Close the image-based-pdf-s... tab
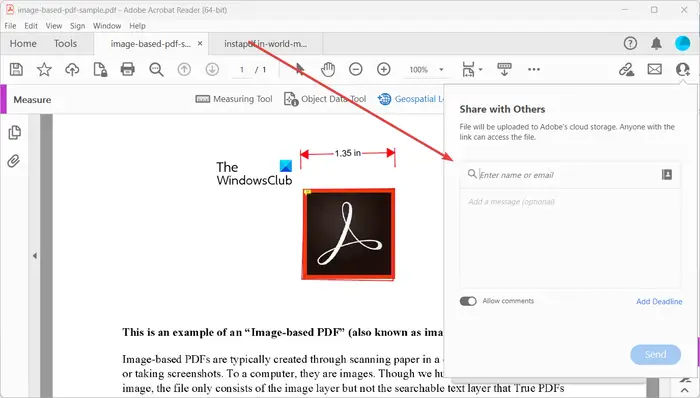Screen dimensions: 700x398 (x=200, y=43)
